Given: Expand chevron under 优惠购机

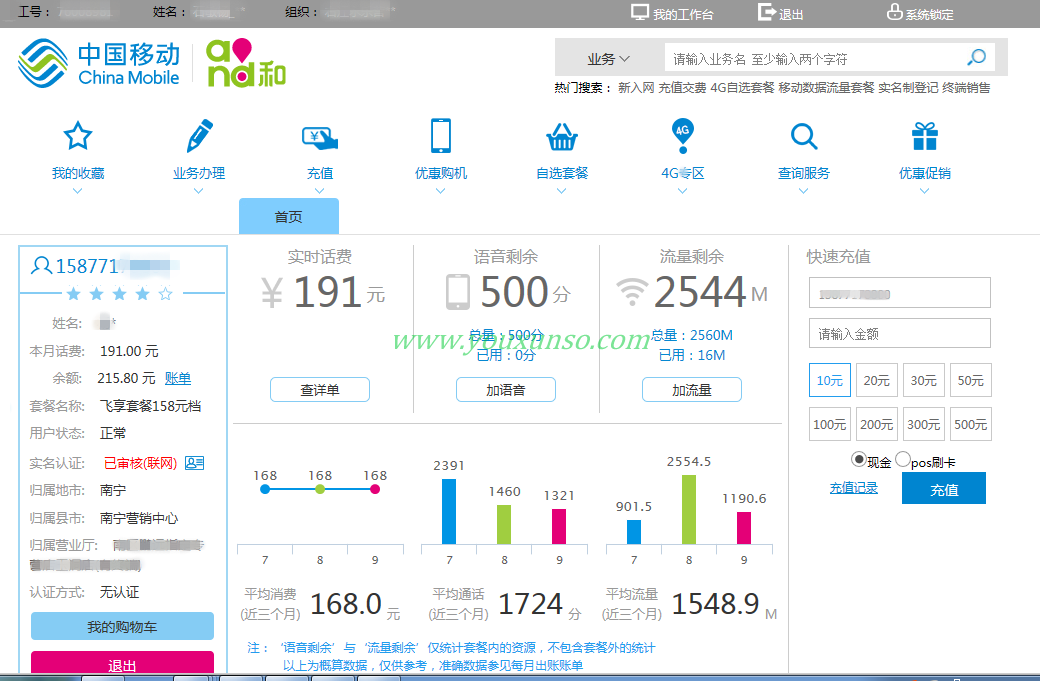Looking at the screenshot, I should 440,191.
